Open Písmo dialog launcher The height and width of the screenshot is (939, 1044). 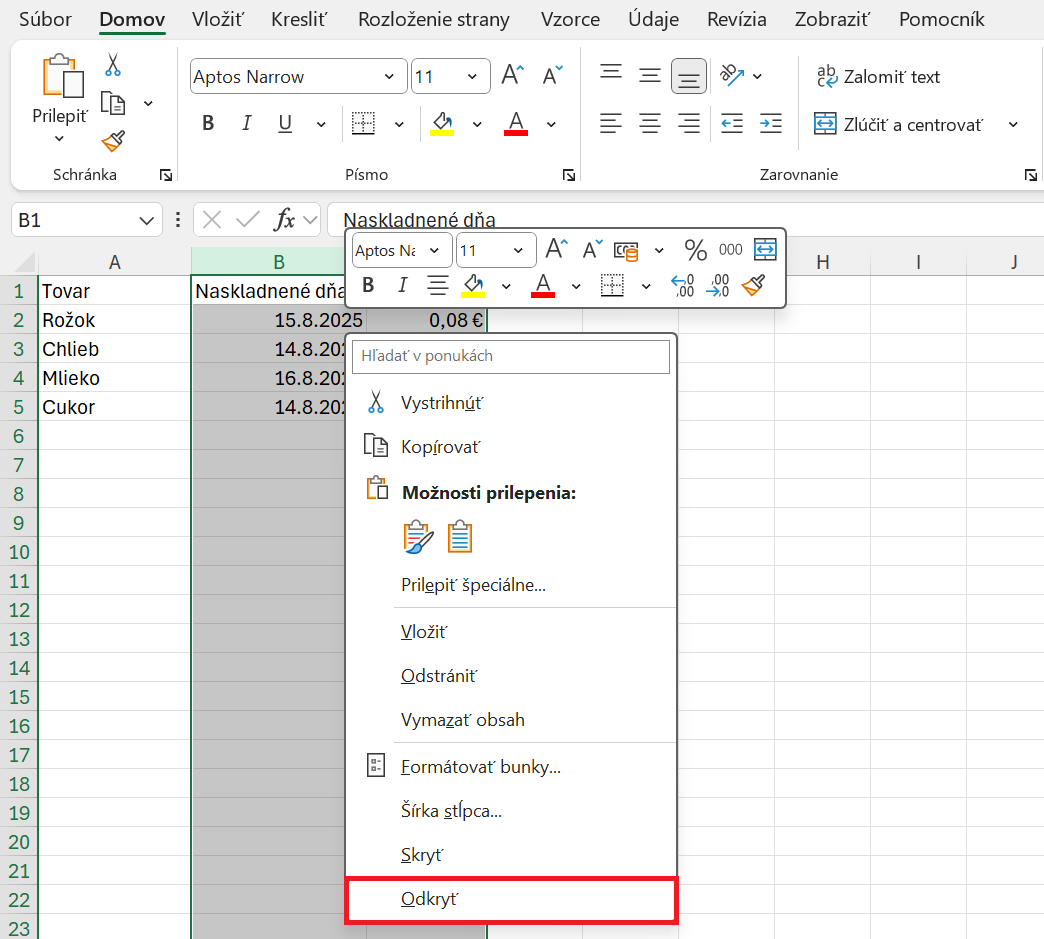(x=569, y=175)
